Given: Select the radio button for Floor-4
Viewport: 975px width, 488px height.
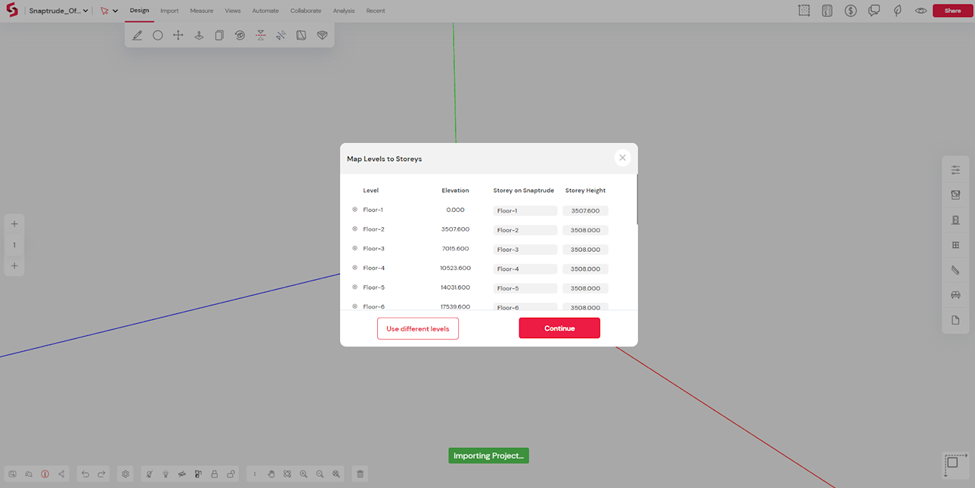Looking at the screenshot, I should (x=355, y=267).
